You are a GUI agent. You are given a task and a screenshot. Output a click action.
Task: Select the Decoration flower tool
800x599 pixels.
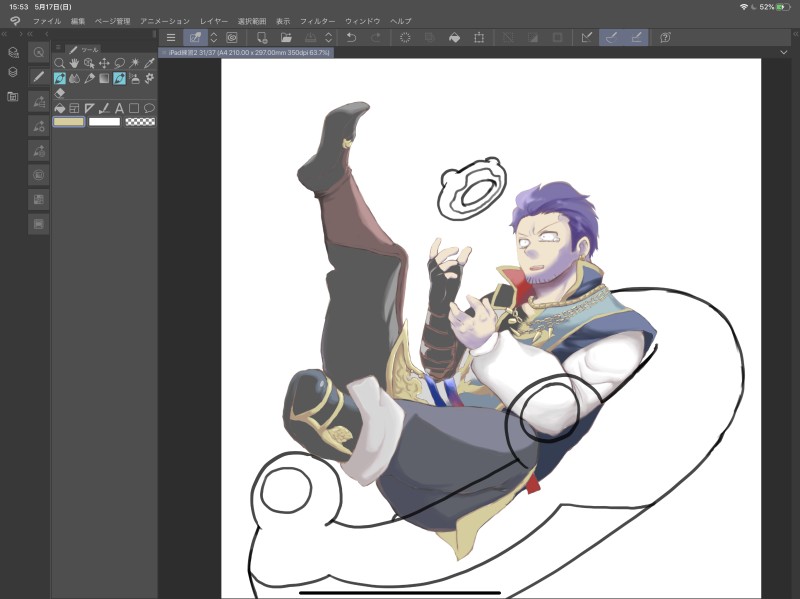click(x=149, y=79)
